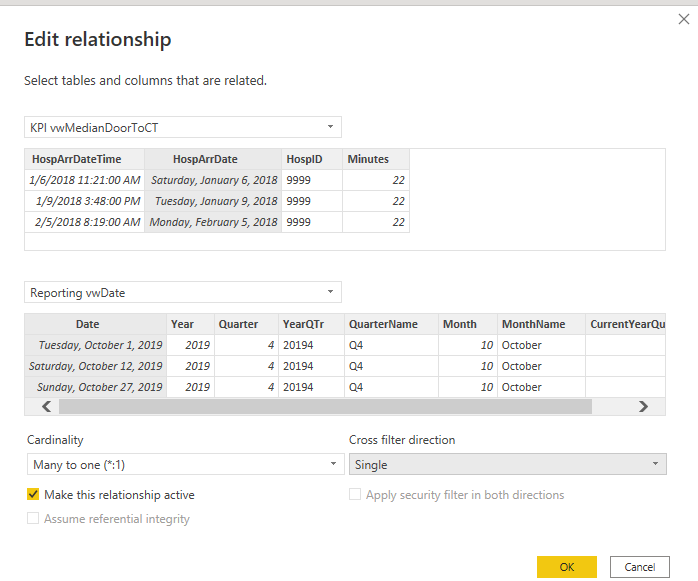
Task: Select the Date column header
Action: pyautogui.click(x=96, y=324)
